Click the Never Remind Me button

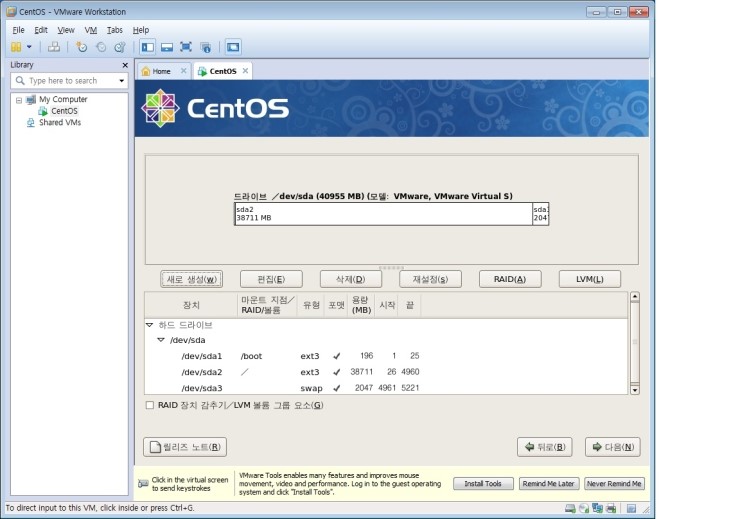(x=614, y=484)
